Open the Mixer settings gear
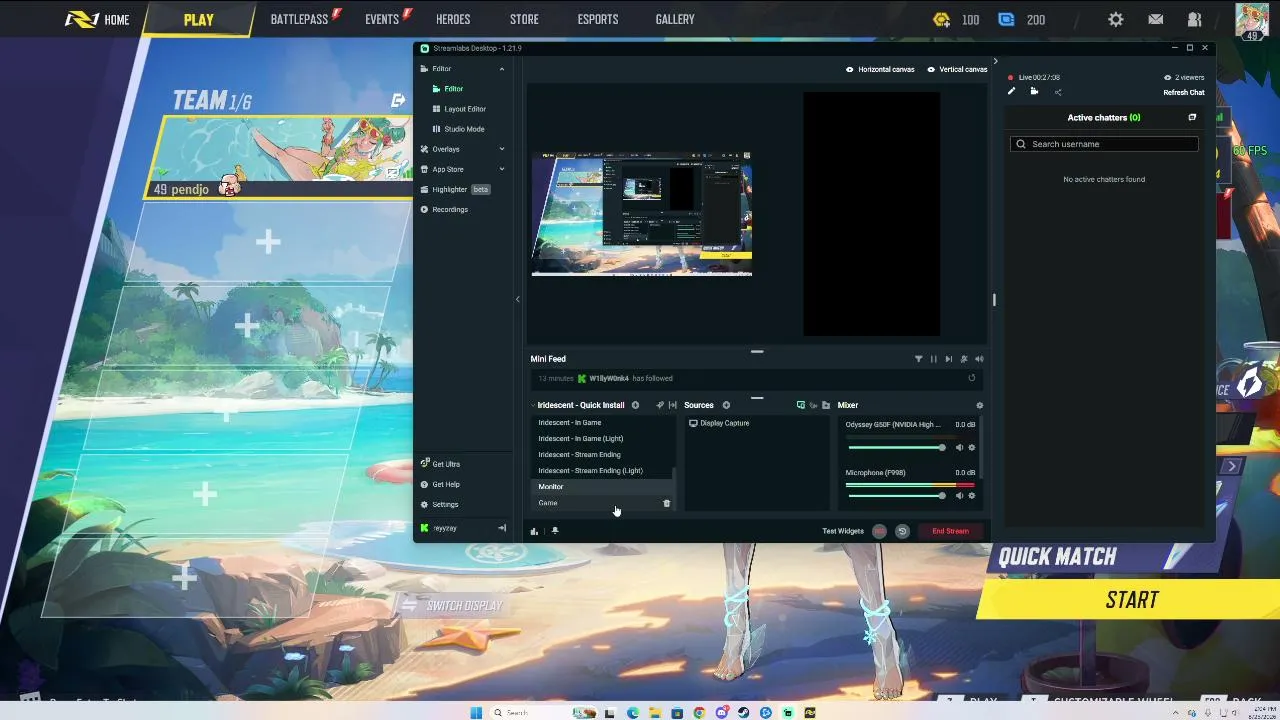Screen dimensions: 1280x720 click(x=979, y=405)
